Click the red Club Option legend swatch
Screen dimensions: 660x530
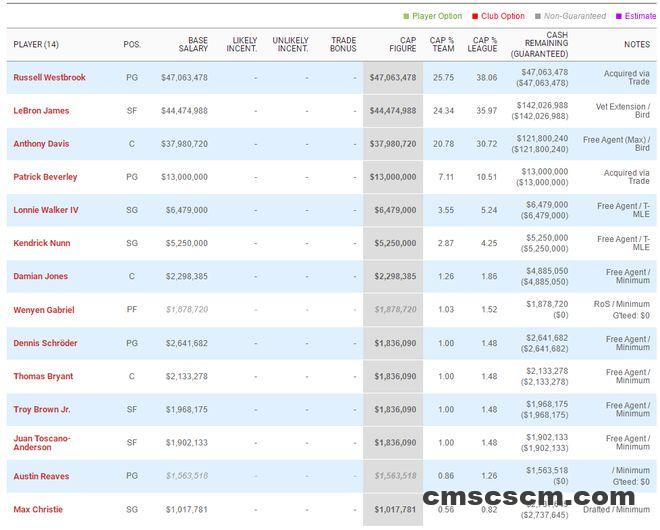[476, 16]
